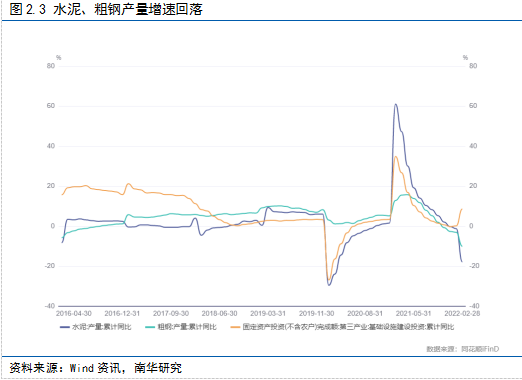This screenshot has width=522, height=380.
Task: Click the 2016-12-31 date label
Action: [x=122, y=314]
